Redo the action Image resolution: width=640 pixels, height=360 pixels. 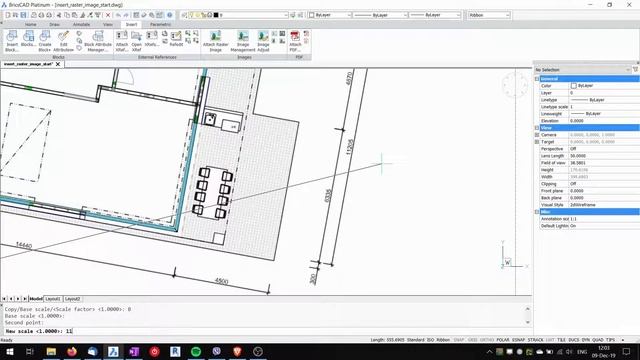pyautogui.click(x=126, y=15)
